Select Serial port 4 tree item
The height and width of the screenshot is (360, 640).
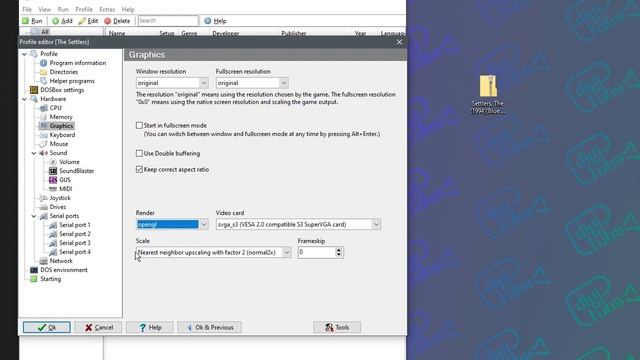coord(75,252)
